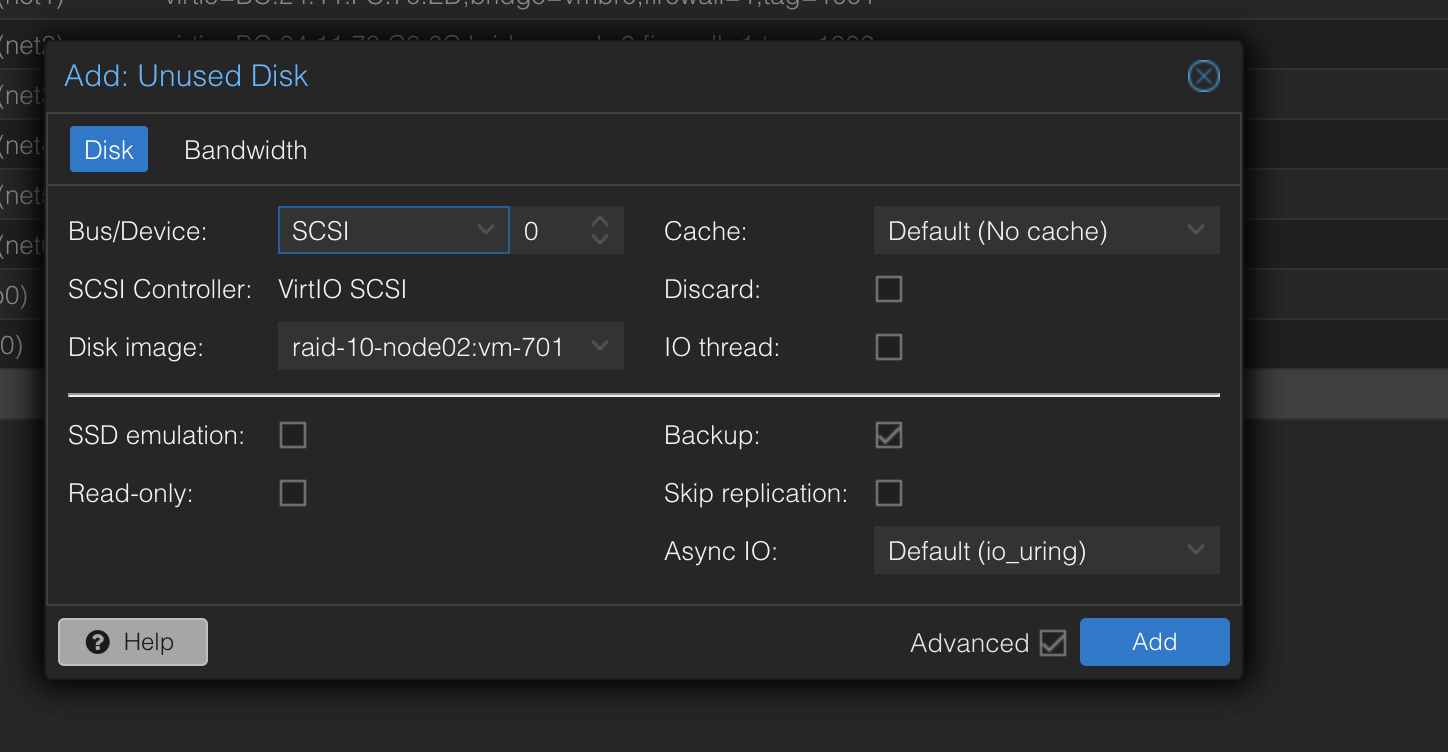Viewport: 1448px width, 752px height.
Task: Click the Add: Unused Disk title
Action: pos(186,76)
